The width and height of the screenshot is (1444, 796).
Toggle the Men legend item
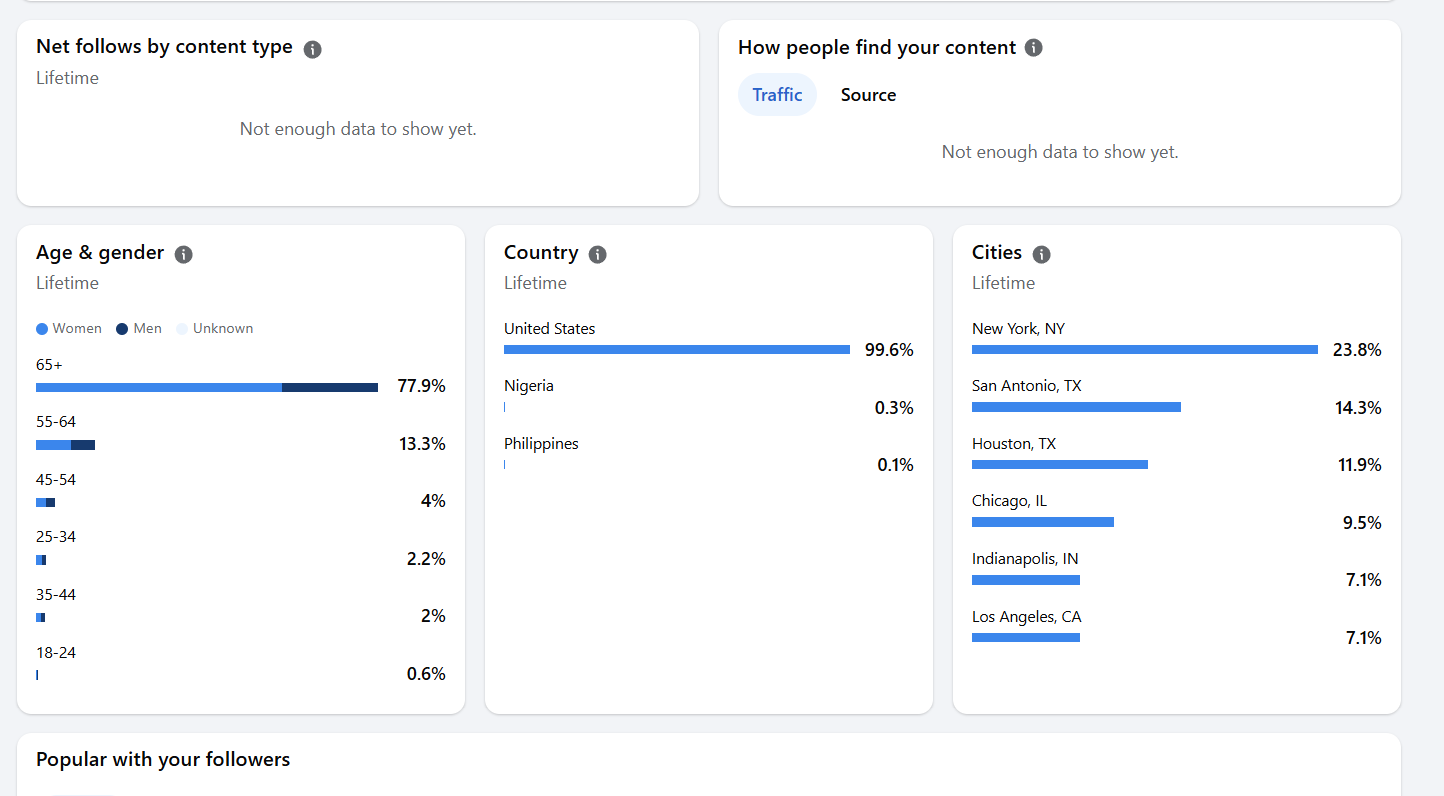click(139, 329)
